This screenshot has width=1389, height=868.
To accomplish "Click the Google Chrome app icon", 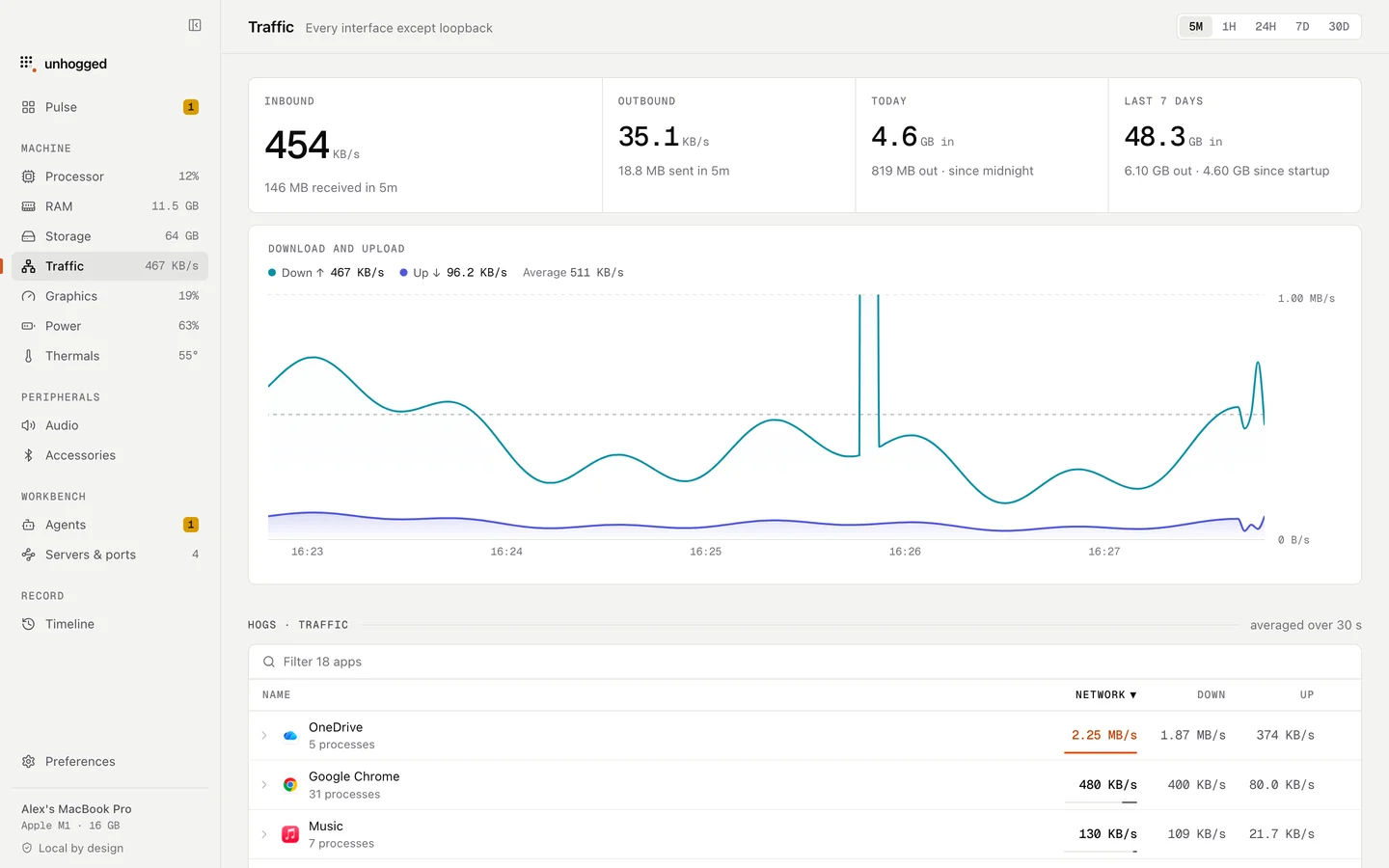I will pyautogui.click(x=290, y=785).
